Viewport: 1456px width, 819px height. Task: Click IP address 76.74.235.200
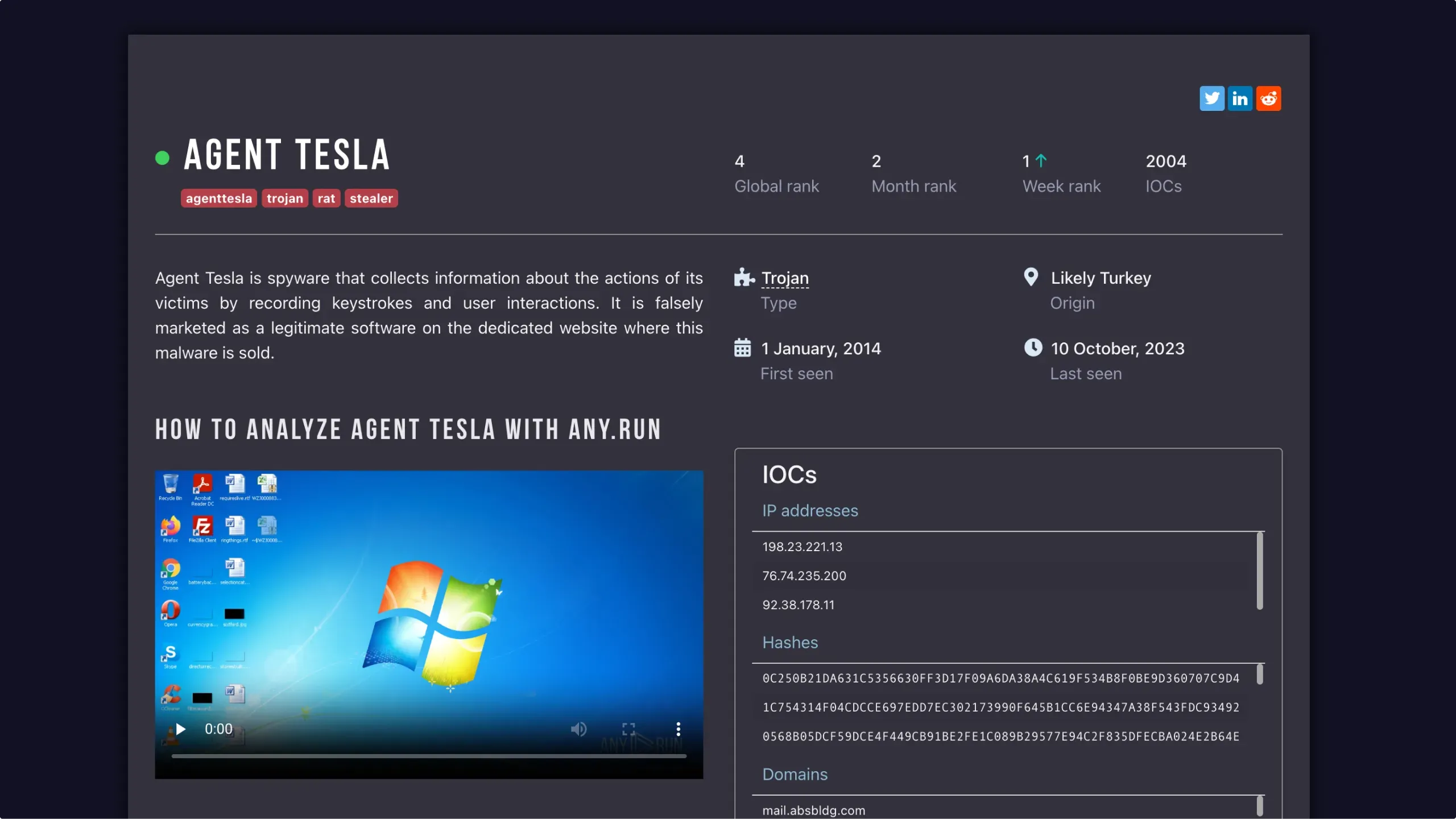[x=804, y=576]
